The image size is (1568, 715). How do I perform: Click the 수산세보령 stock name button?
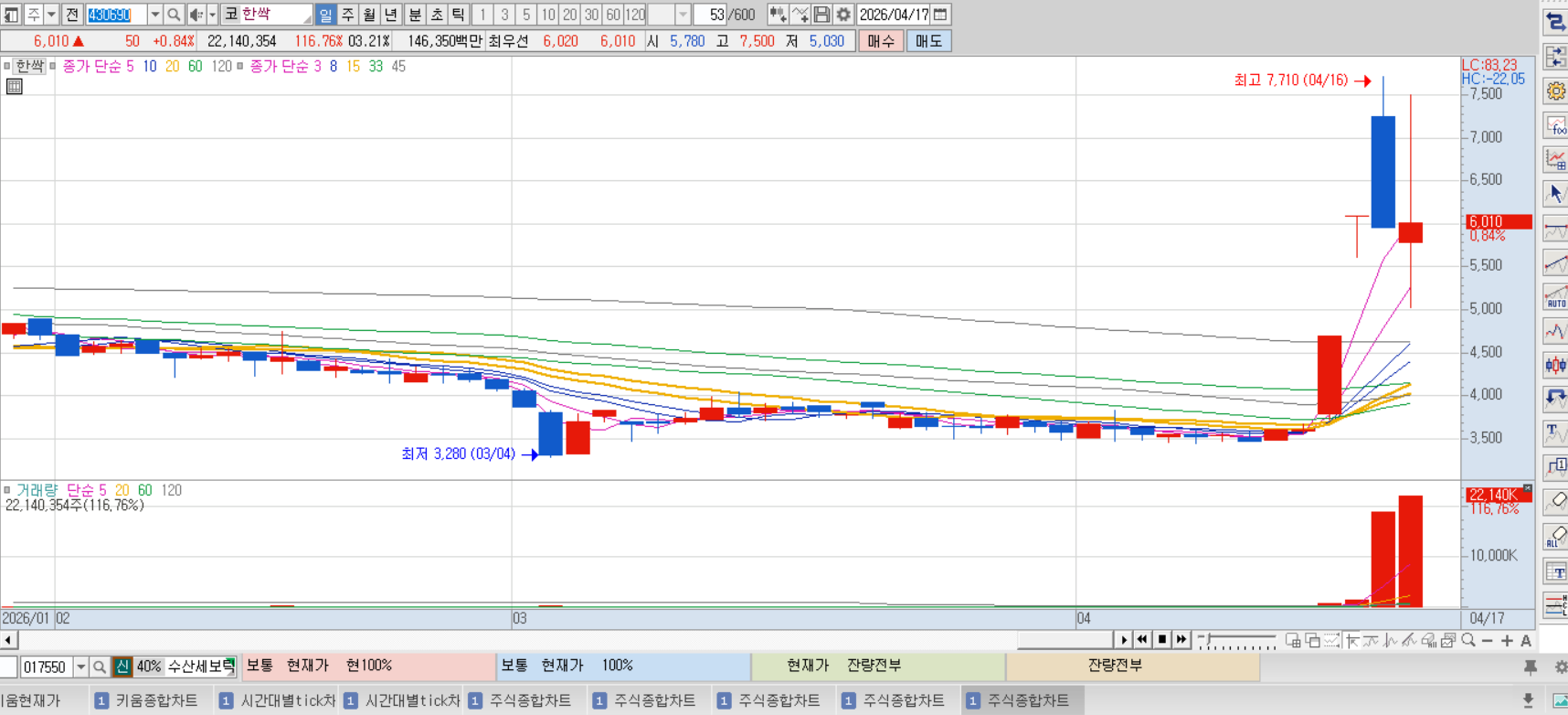pyautogui.click(x=200, y=667)
